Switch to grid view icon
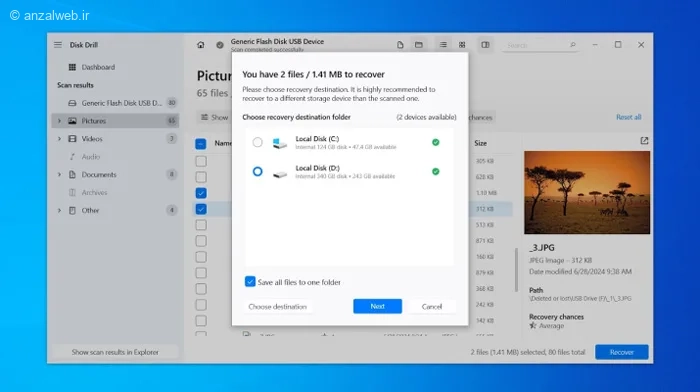 pos(462,45)
